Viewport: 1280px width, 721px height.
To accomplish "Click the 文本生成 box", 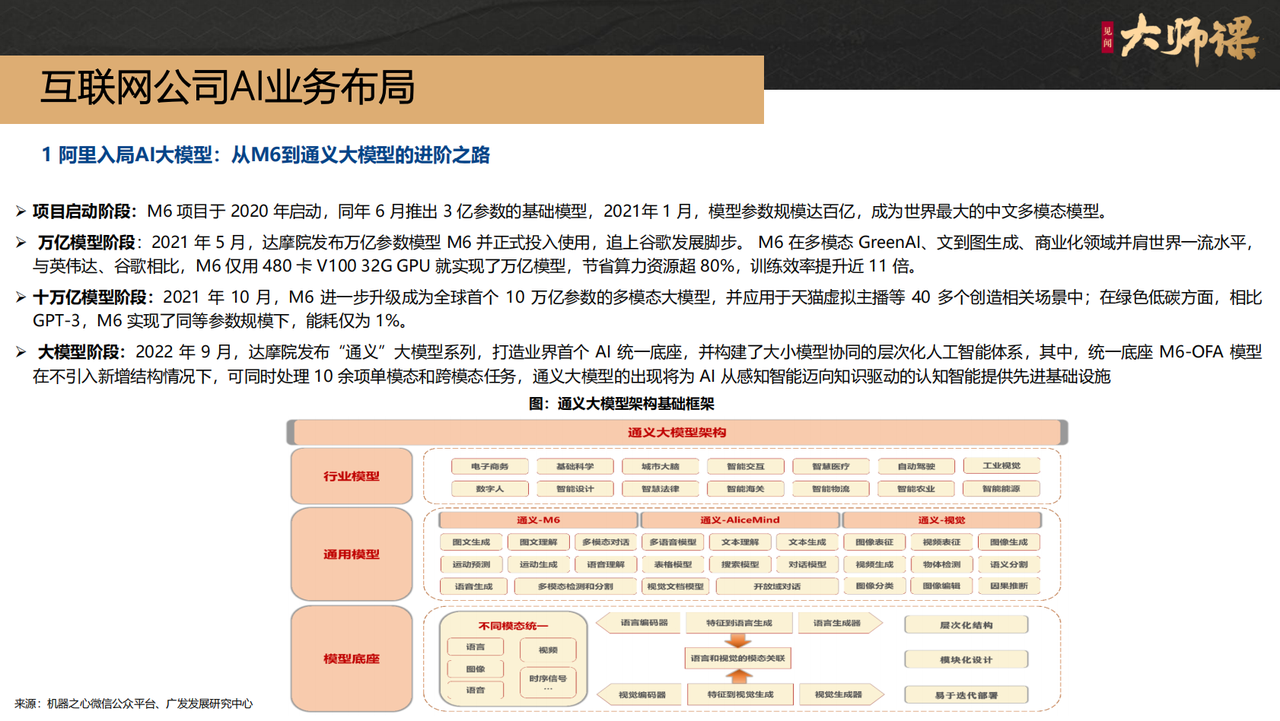I will click(x=807, y=542).
